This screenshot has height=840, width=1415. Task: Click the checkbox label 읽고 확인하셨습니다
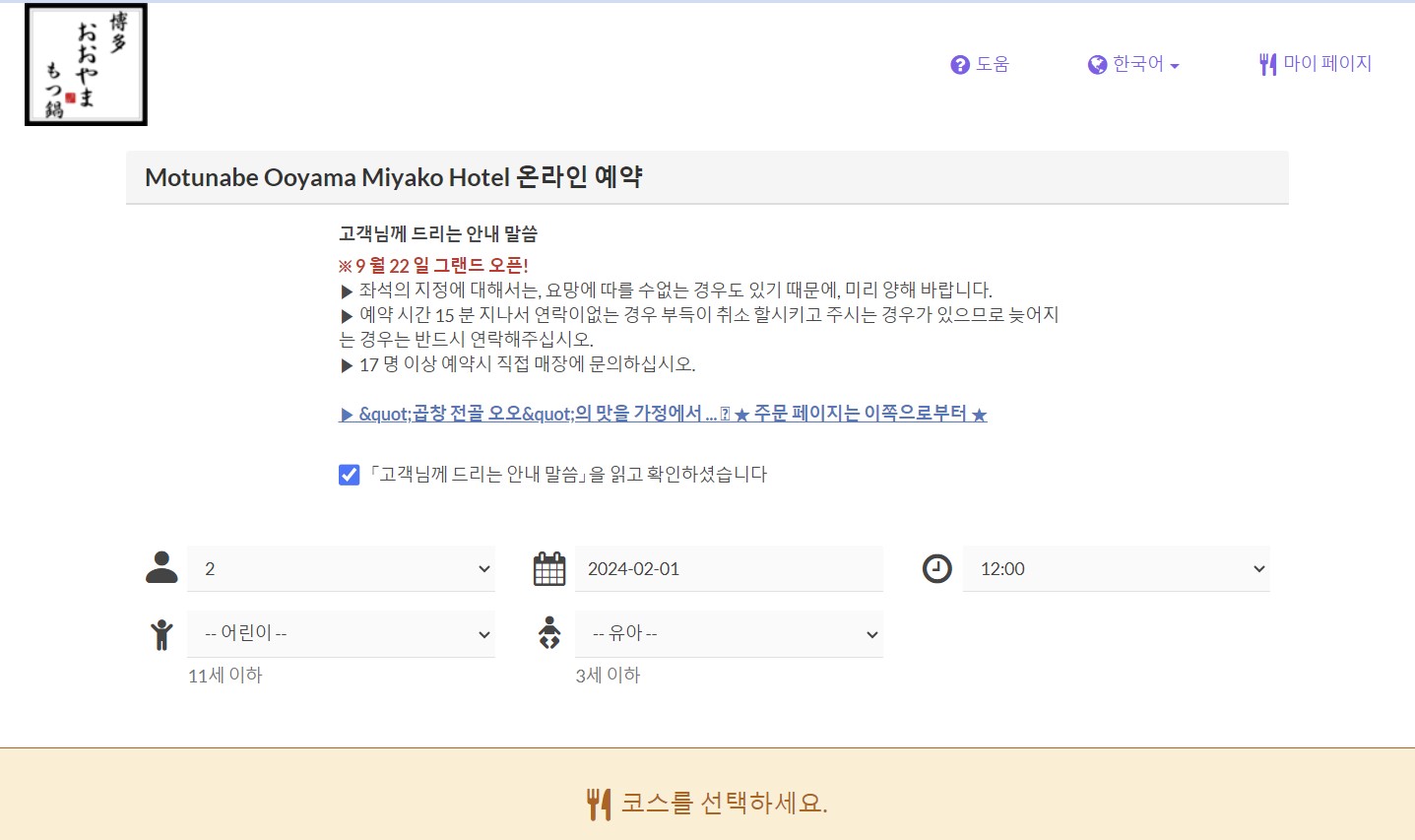(568, 475)
